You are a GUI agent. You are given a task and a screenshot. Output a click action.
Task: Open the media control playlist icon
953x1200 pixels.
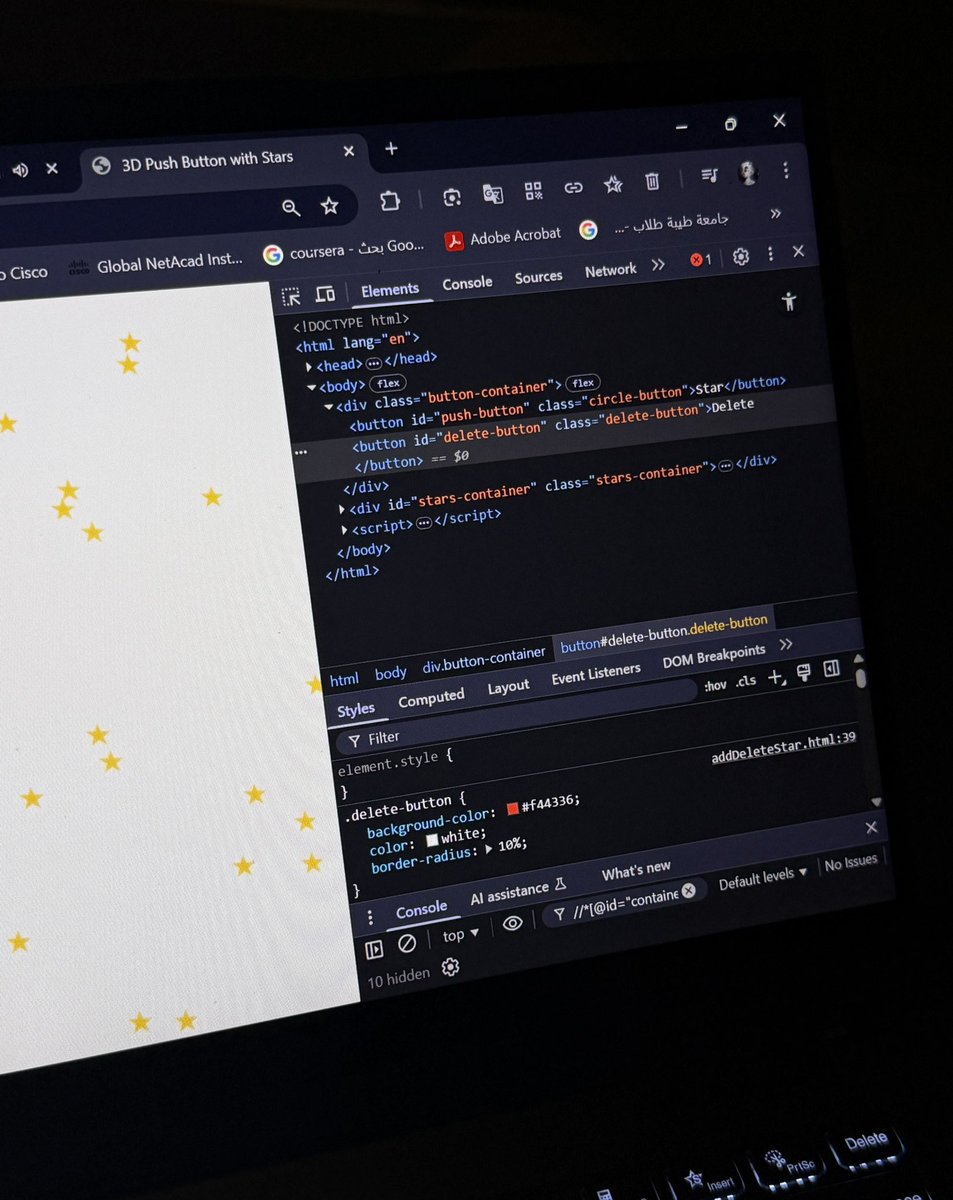[x=709, y=176]
